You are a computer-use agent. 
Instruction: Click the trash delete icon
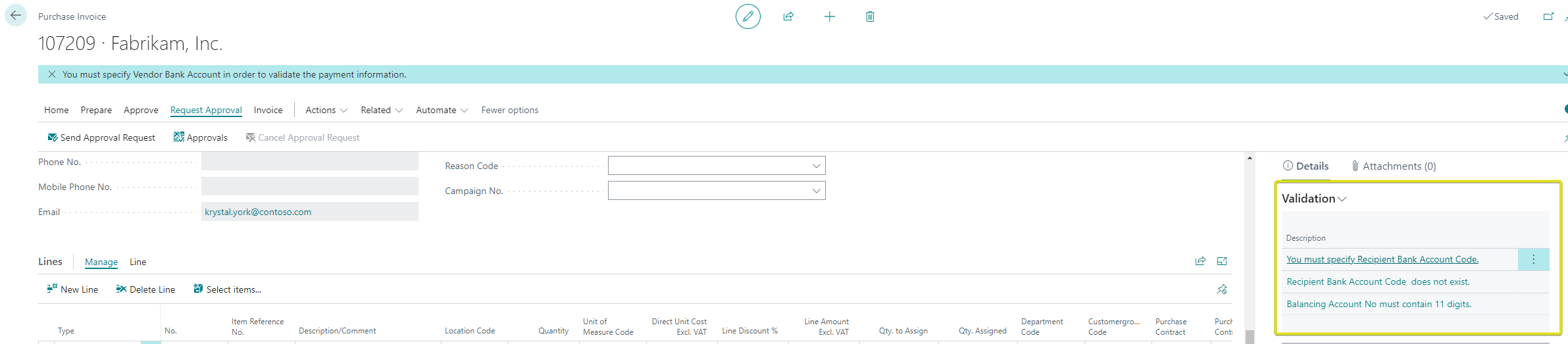pyautogui.click(x=870, y=16)
